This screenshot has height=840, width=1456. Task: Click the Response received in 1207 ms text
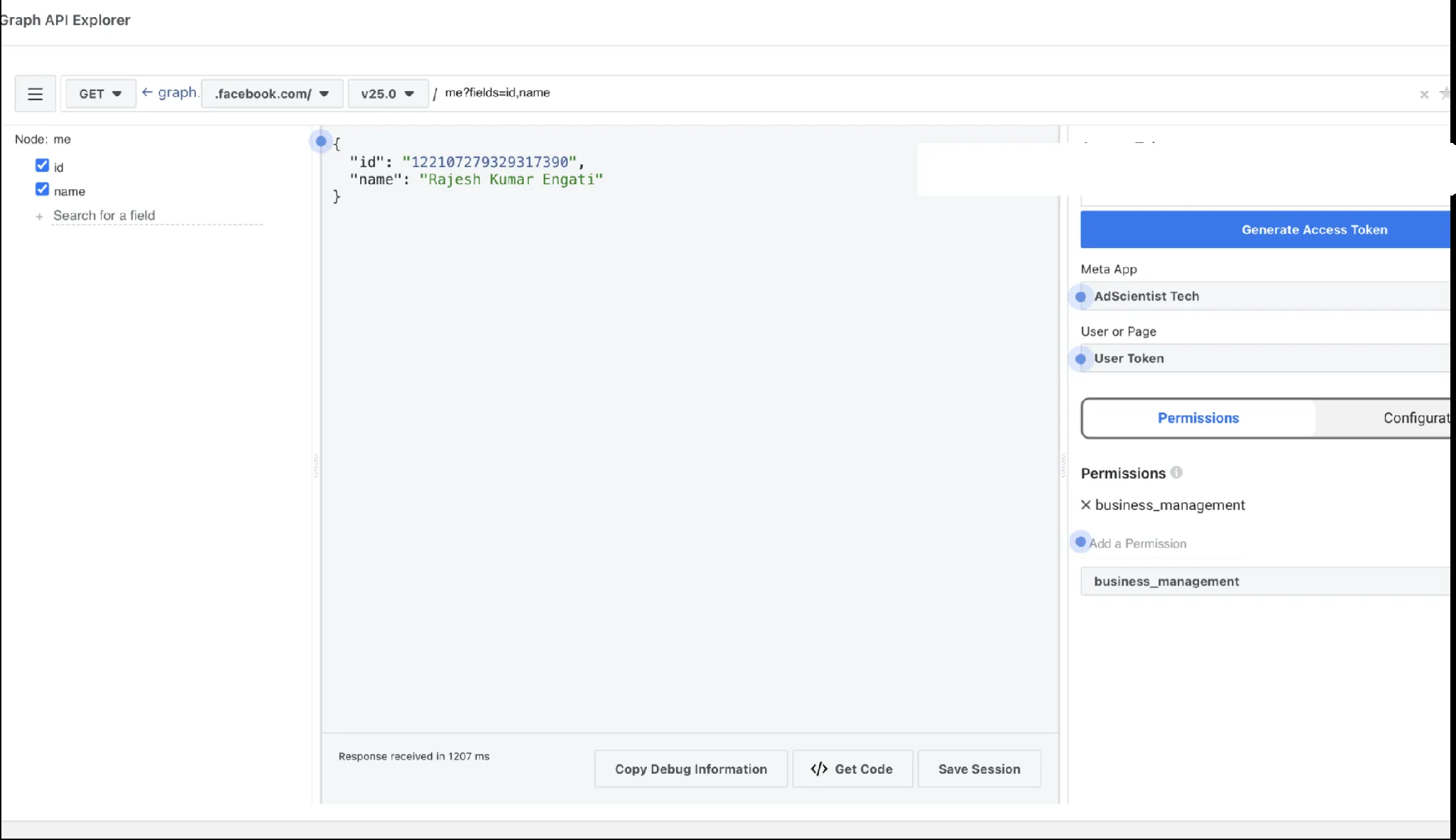pos(414,756)
